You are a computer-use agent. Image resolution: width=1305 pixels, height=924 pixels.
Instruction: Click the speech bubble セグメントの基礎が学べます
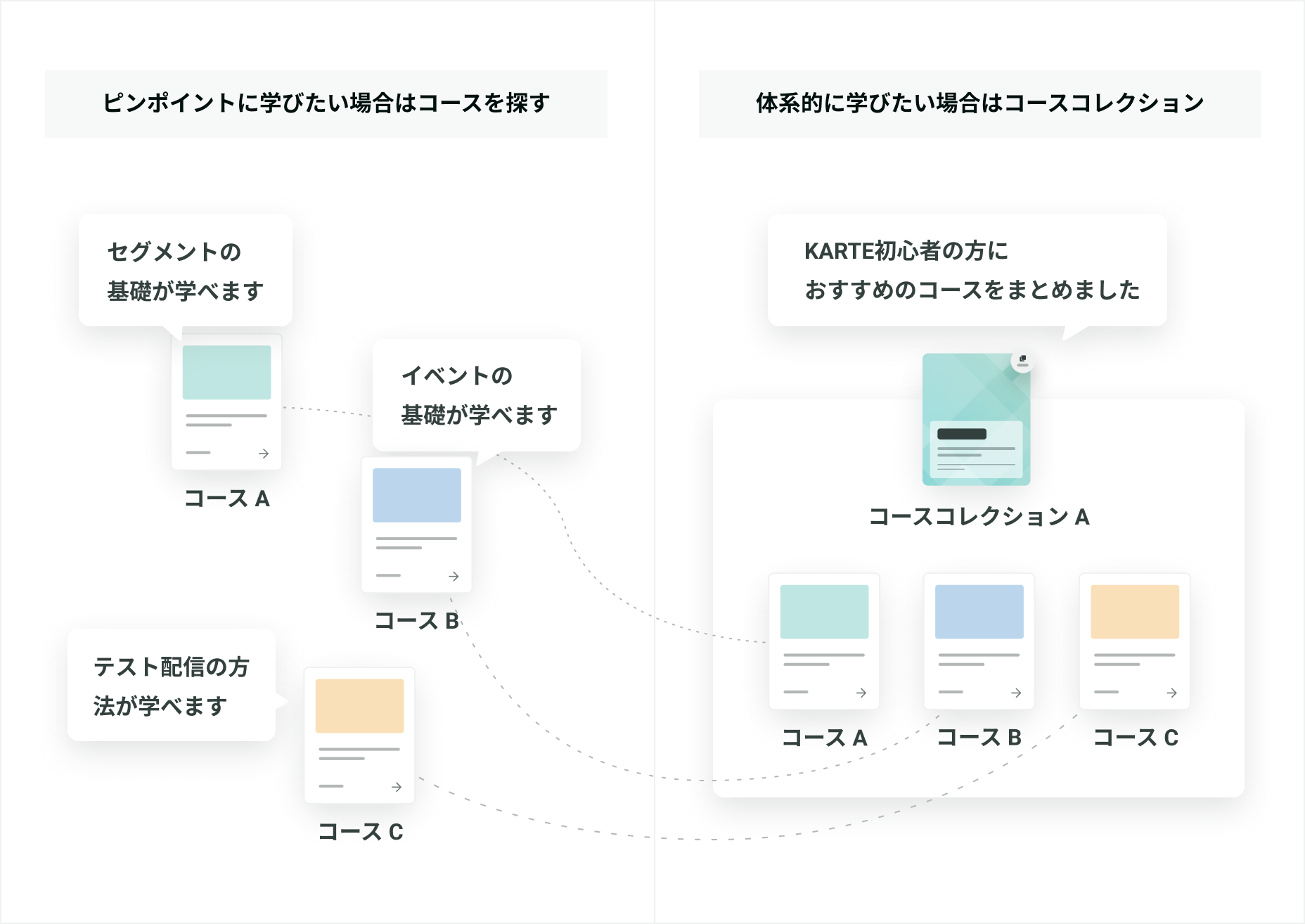coord(186,270)
